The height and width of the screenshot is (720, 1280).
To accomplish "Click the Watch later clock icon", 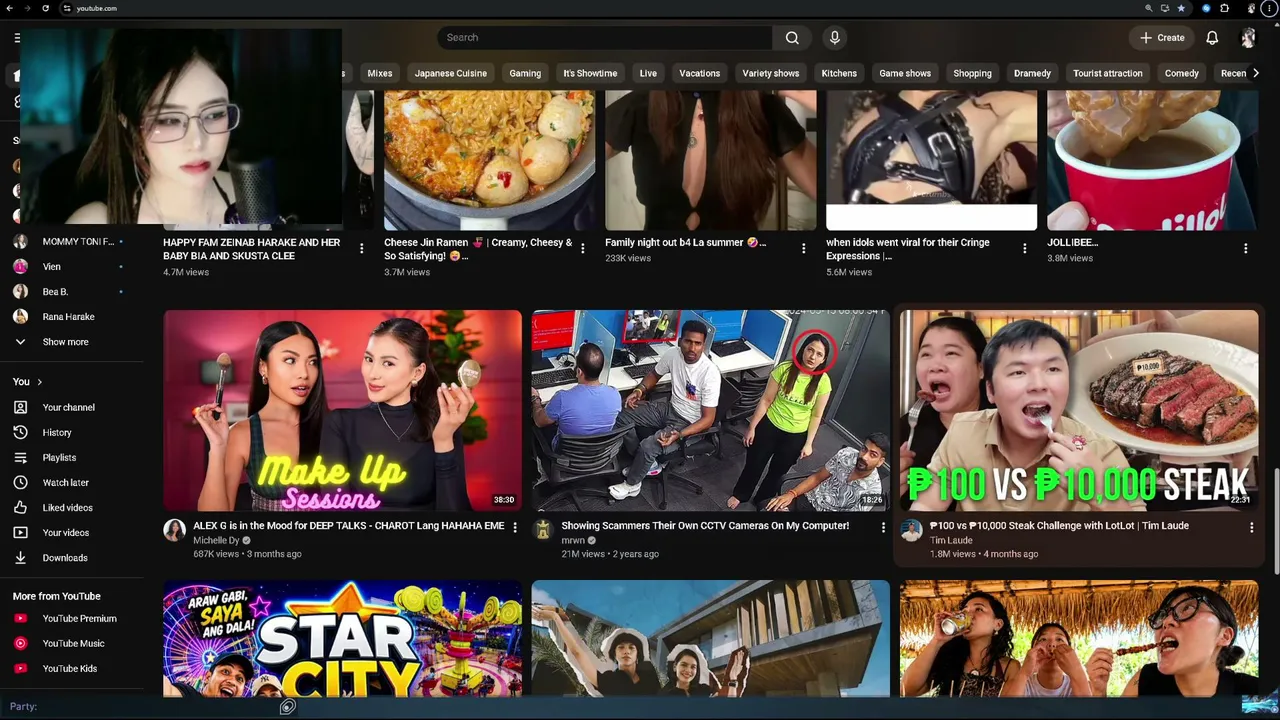I will pos(20,483).
